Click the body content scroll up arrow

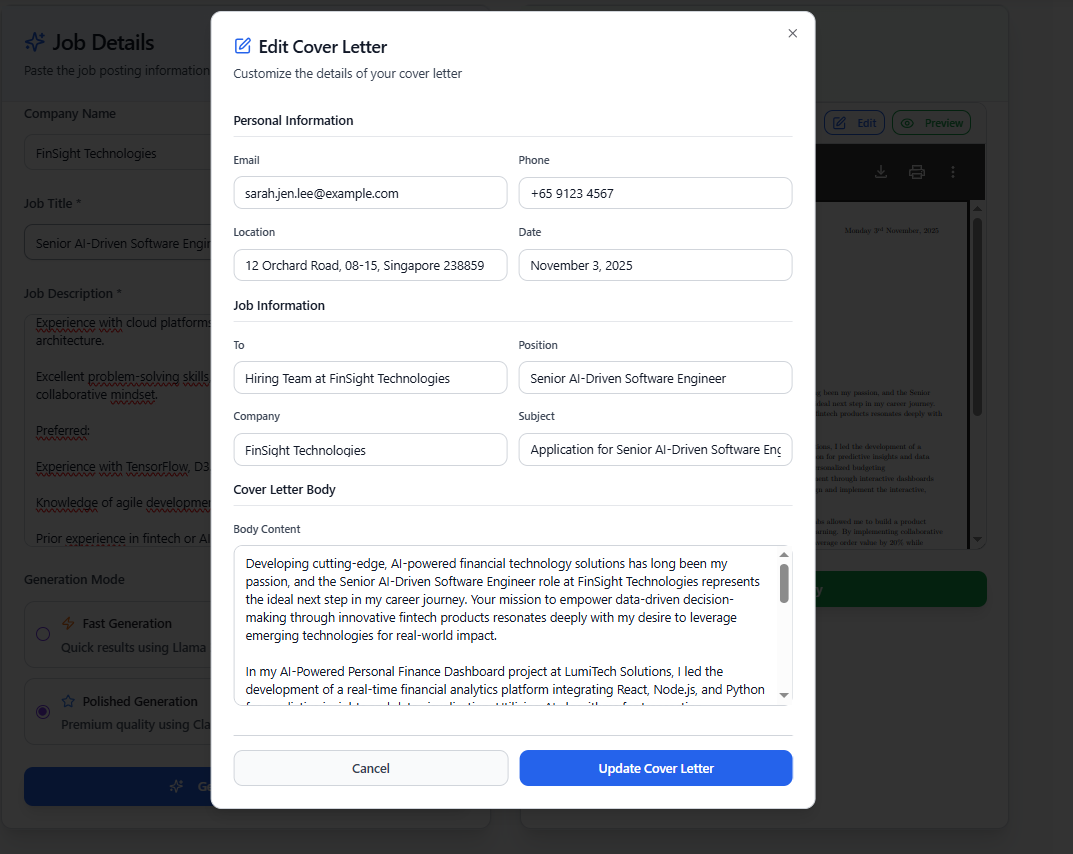784,555
